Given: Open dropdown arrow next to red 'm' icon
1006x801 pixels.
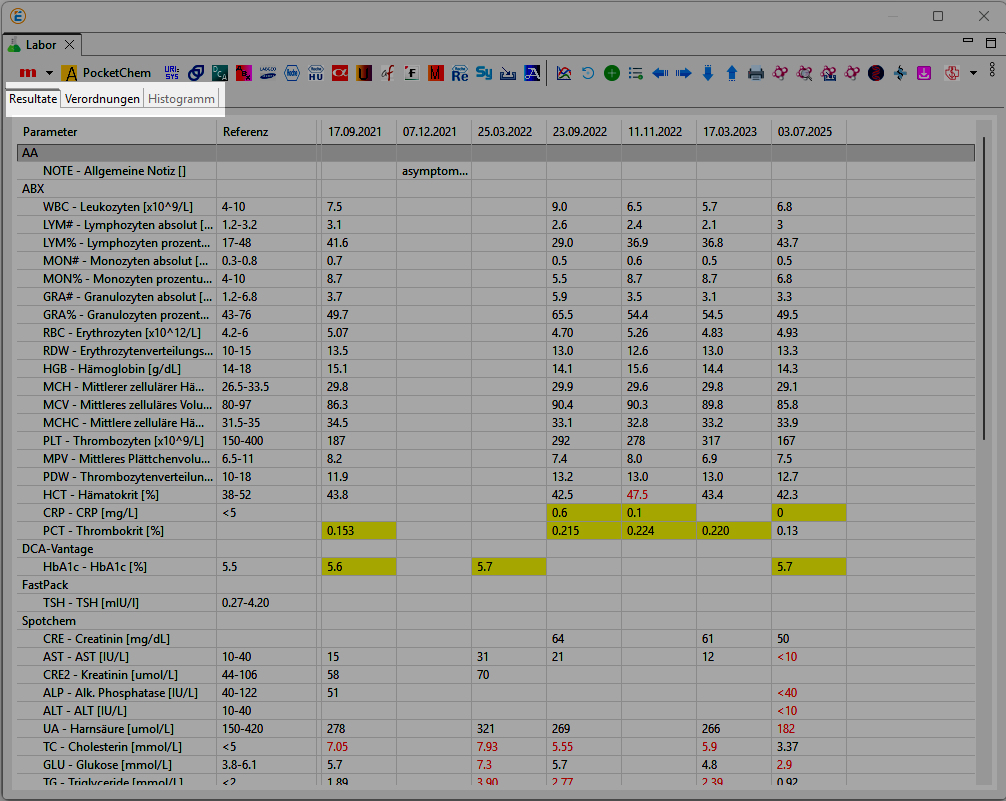Looking at the screenshot, I should [49, 73].
